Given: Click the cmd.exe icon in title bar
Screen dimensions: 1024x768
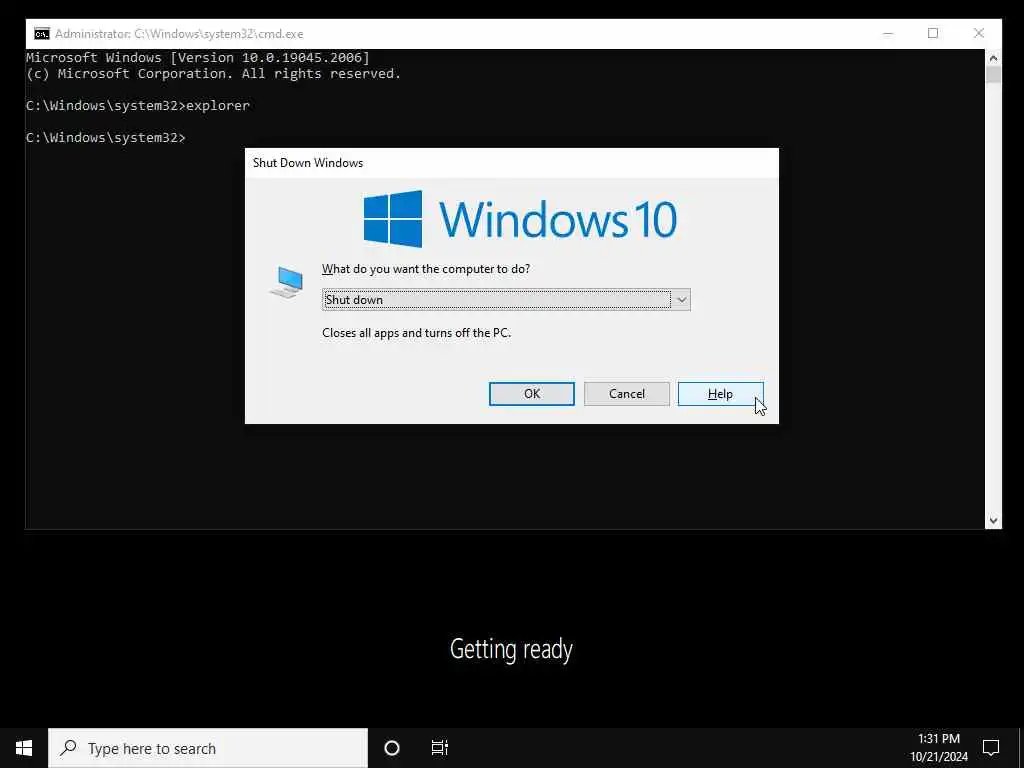Looking at the screenshot, I should point(42,34).
